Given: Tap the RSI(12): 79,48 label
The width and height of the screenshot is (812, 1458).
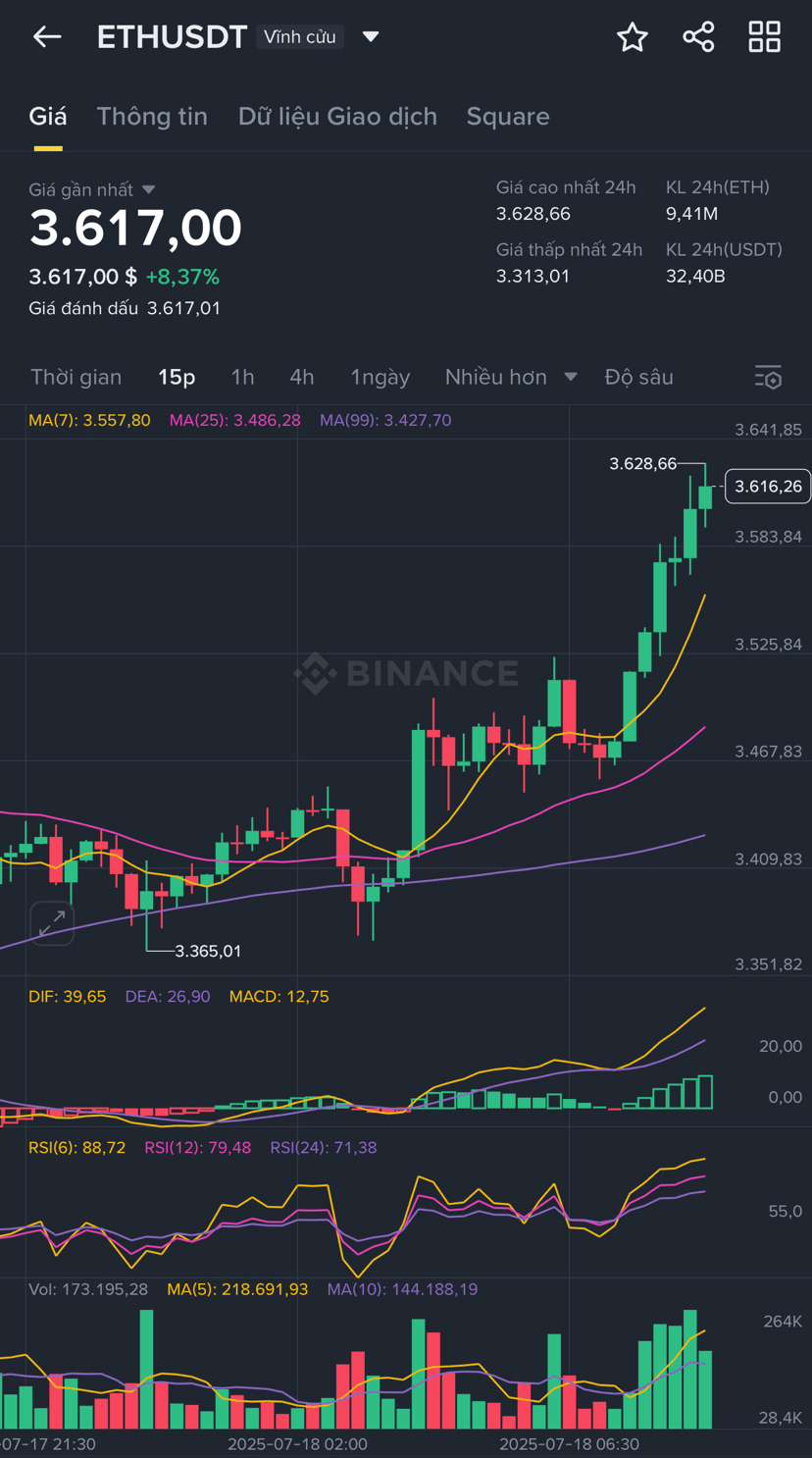Looking at the screenshot, I should pos(197,1147).
